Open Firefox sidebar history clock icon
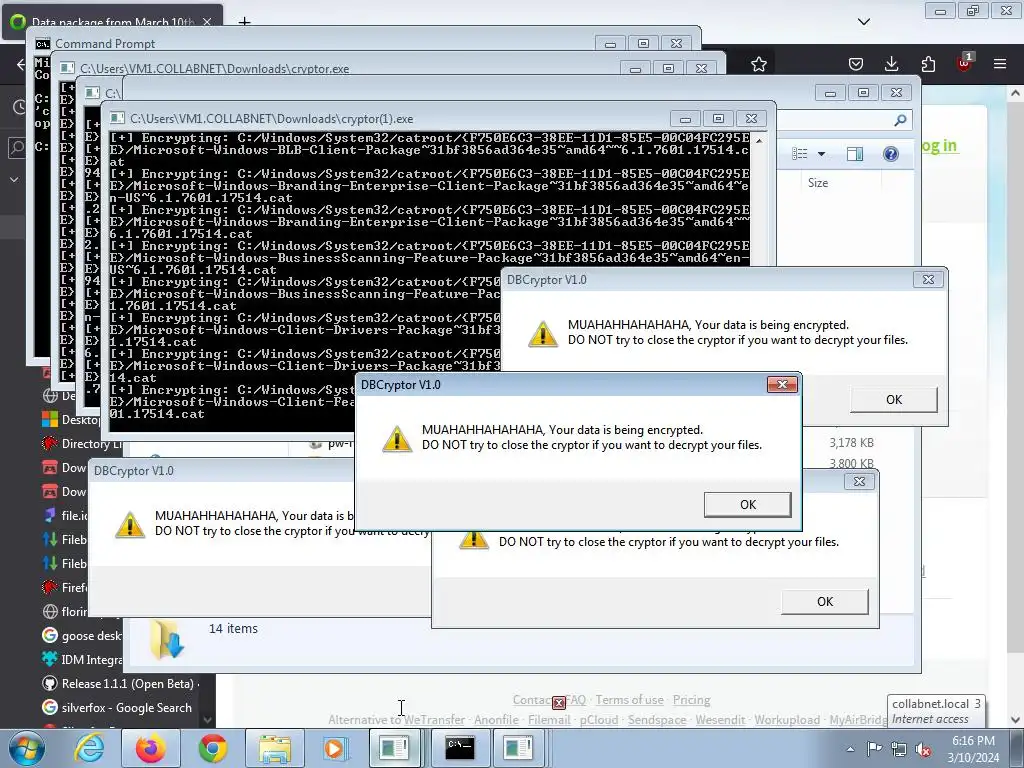 tap(20, 107)
